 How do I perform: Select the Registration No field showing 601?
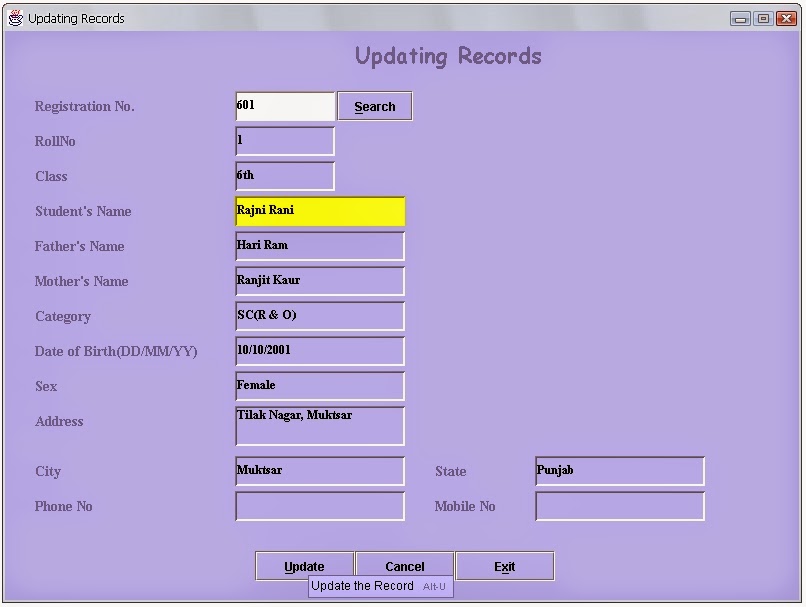284,106
